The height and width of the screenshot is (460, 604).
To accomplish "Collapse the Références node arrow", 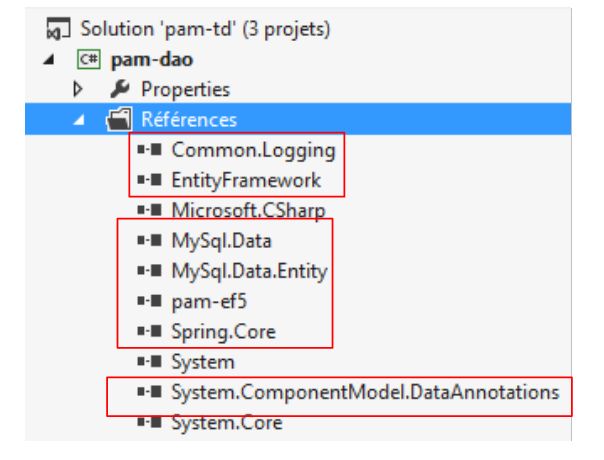I will (x=79, y=120).
